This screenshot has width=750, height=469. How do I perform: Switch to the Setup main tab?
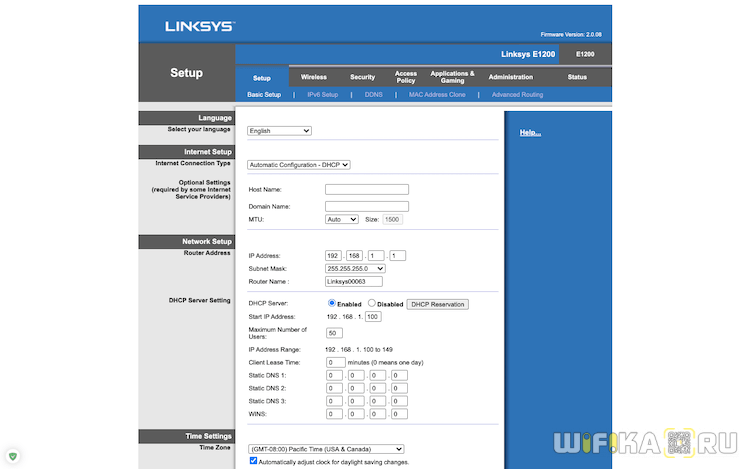(x=262, y=78)
